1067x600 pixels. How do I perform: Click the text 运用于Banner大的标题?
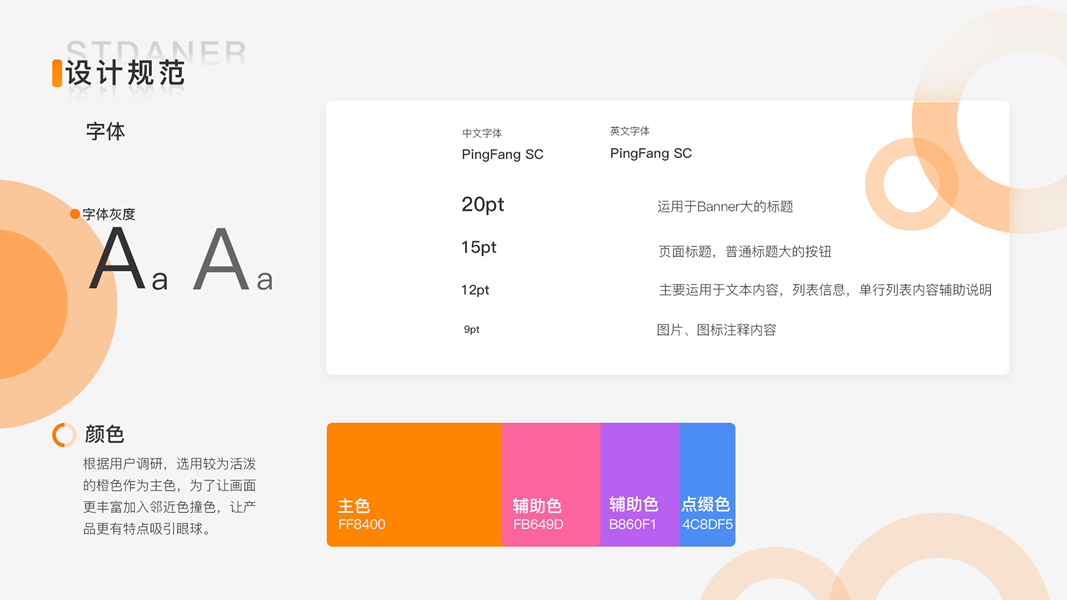(725, 207)
